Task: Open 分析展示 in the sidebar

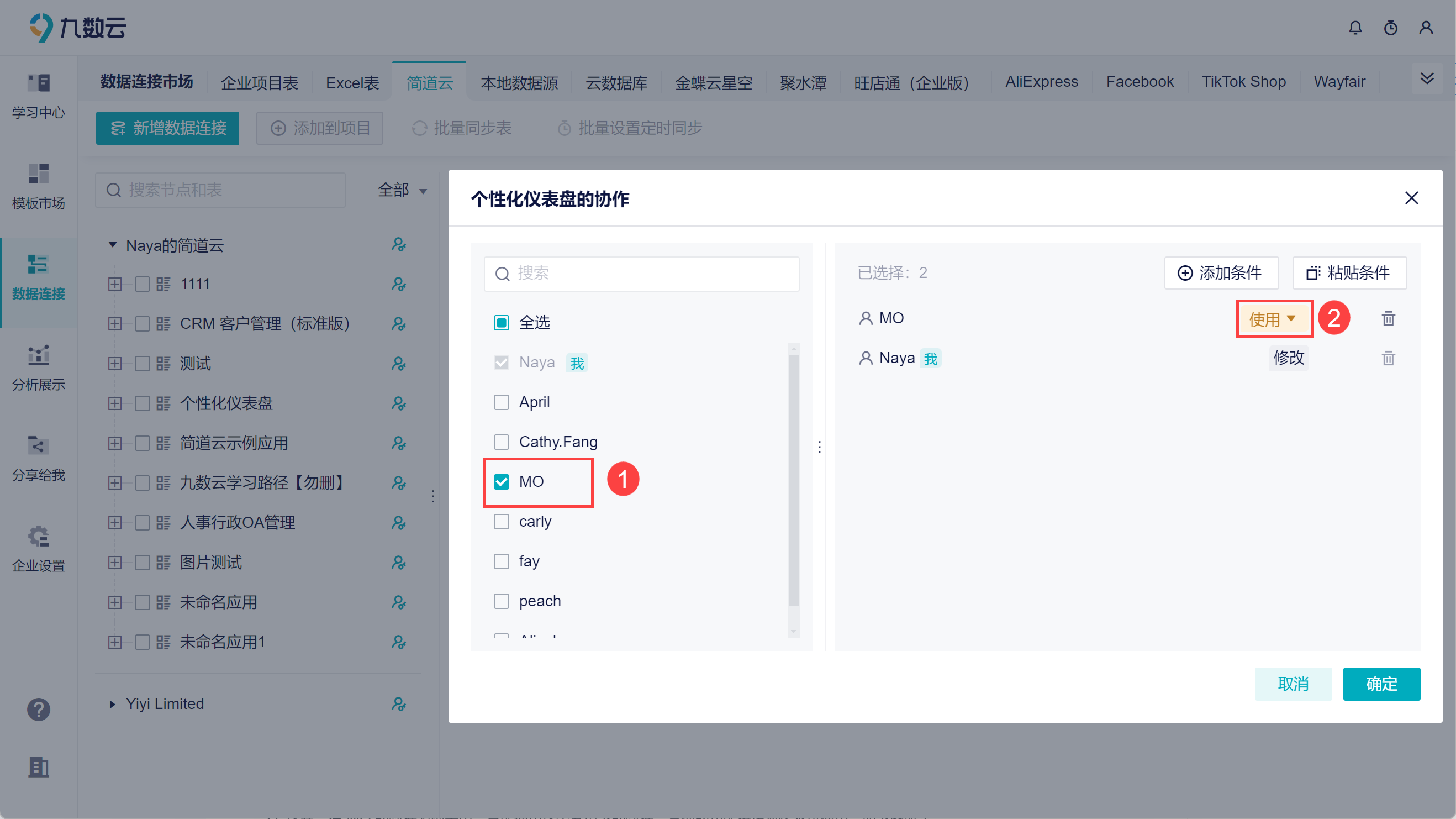Action: 39,367
